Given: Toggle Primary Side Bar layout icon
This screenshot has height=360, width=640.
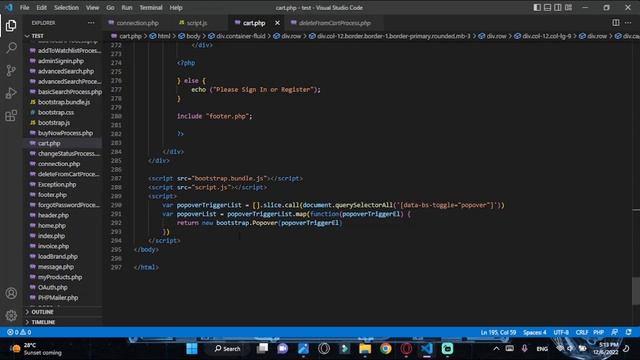Looking at the screenshot, I should (x=537, y=7).
